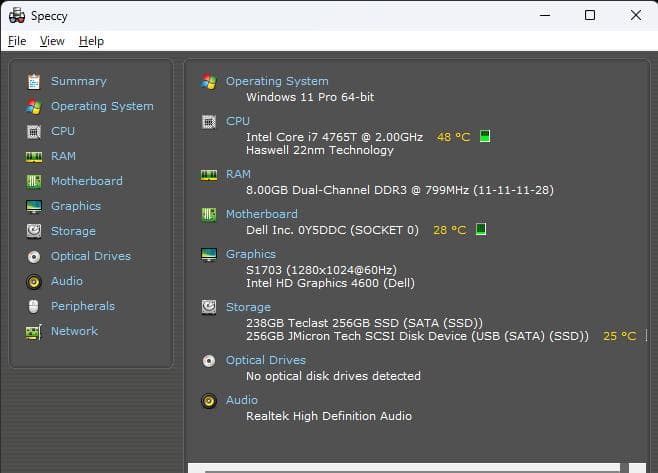Click the 256GB JMicron Tech SCSI Disk line
Viewport: 658px width, 473px height.
tap(418, 336)
